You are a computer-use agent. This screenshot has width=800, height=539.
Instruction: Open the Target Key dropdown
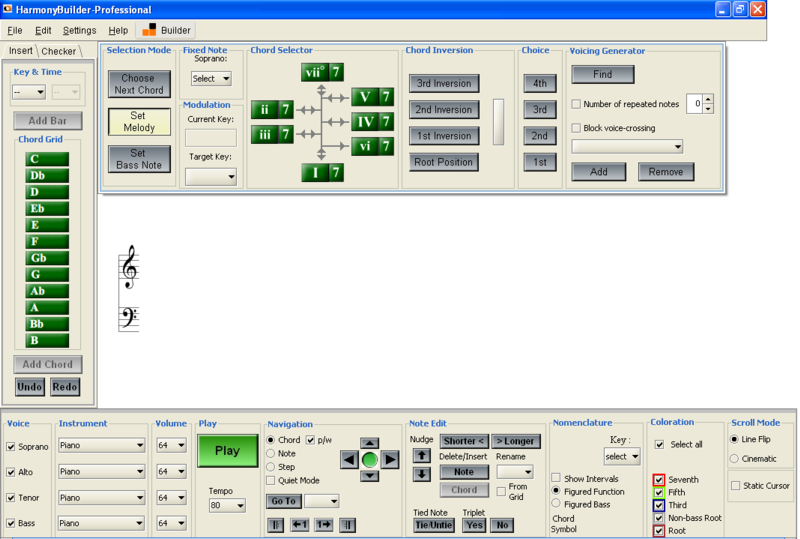pos(211,177)
